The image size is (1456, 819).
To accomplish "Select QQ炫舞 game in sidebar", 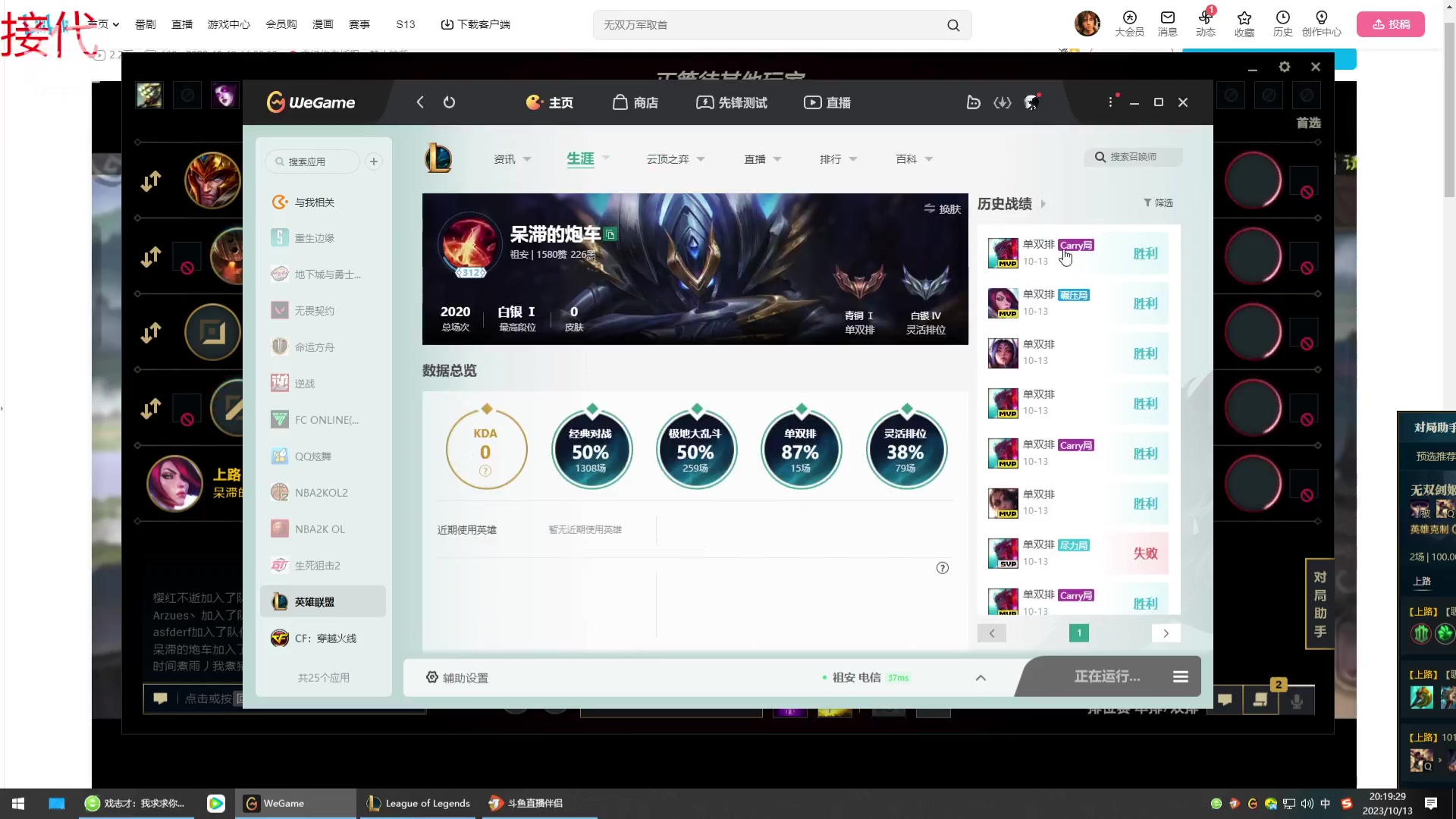I will point(322,457).
